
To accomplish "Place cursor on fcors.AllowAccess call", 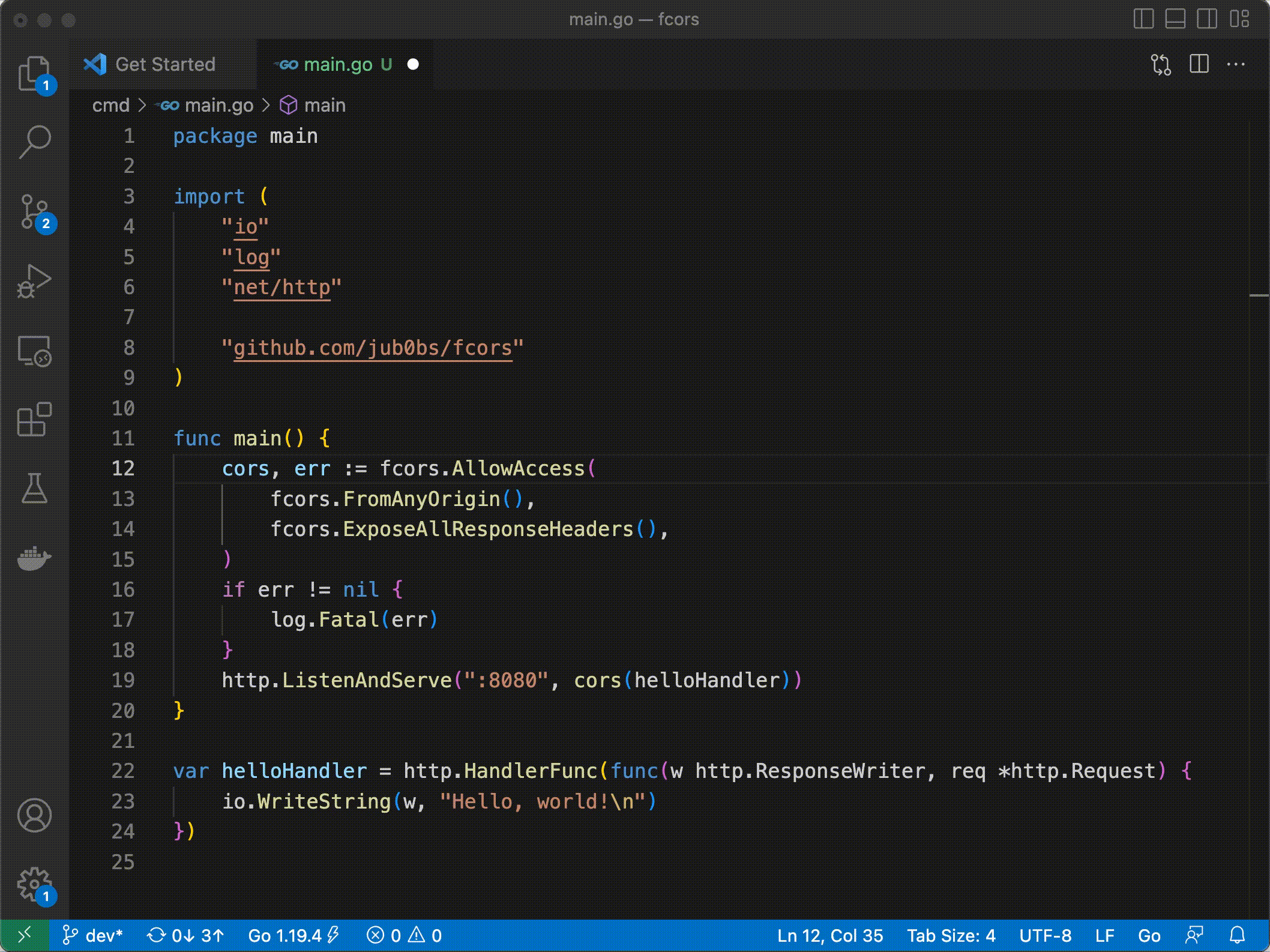I will click(482, 468).
